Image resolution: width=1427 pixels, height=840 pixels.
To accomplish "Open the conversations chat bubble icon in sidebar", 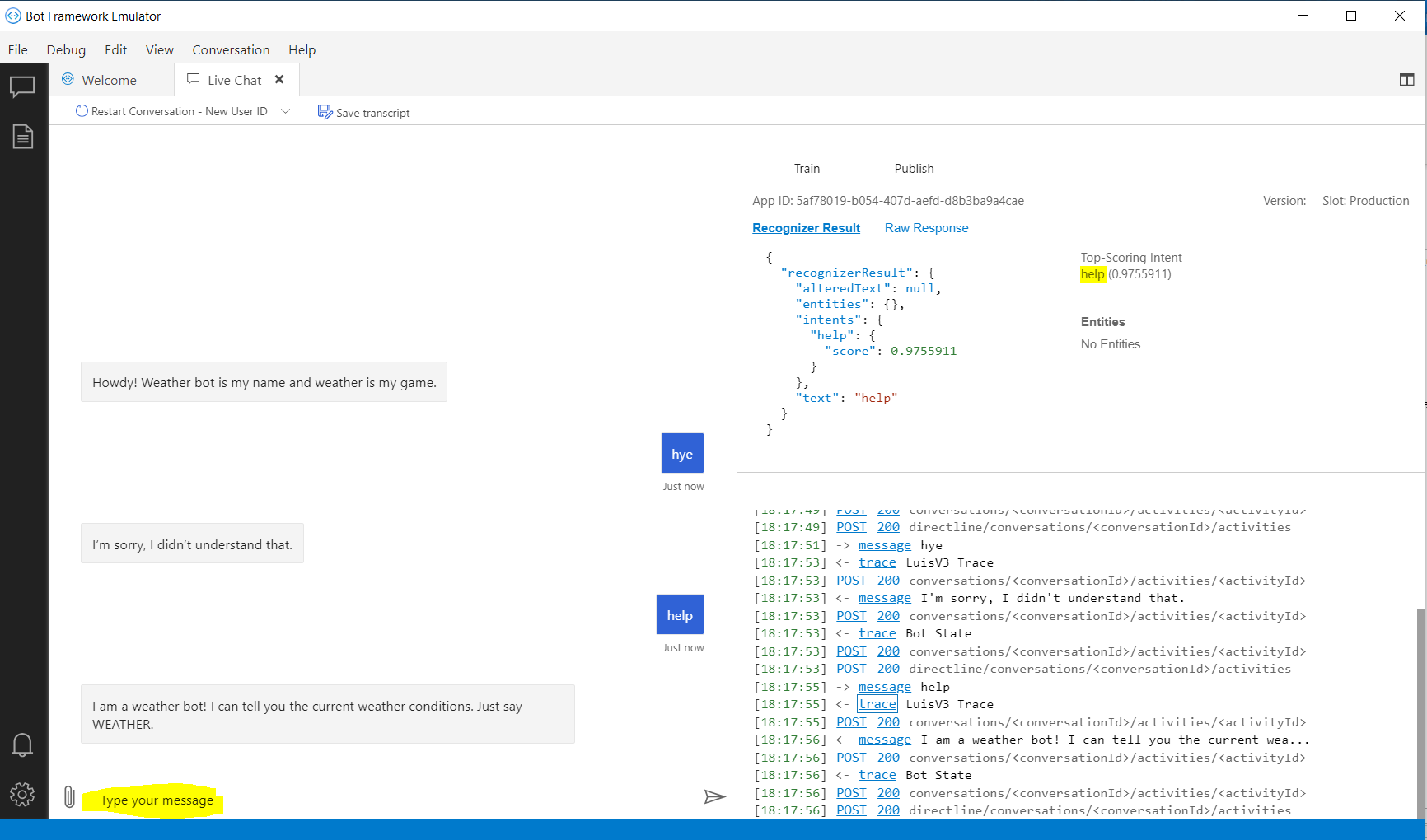I will coord(22,86).
